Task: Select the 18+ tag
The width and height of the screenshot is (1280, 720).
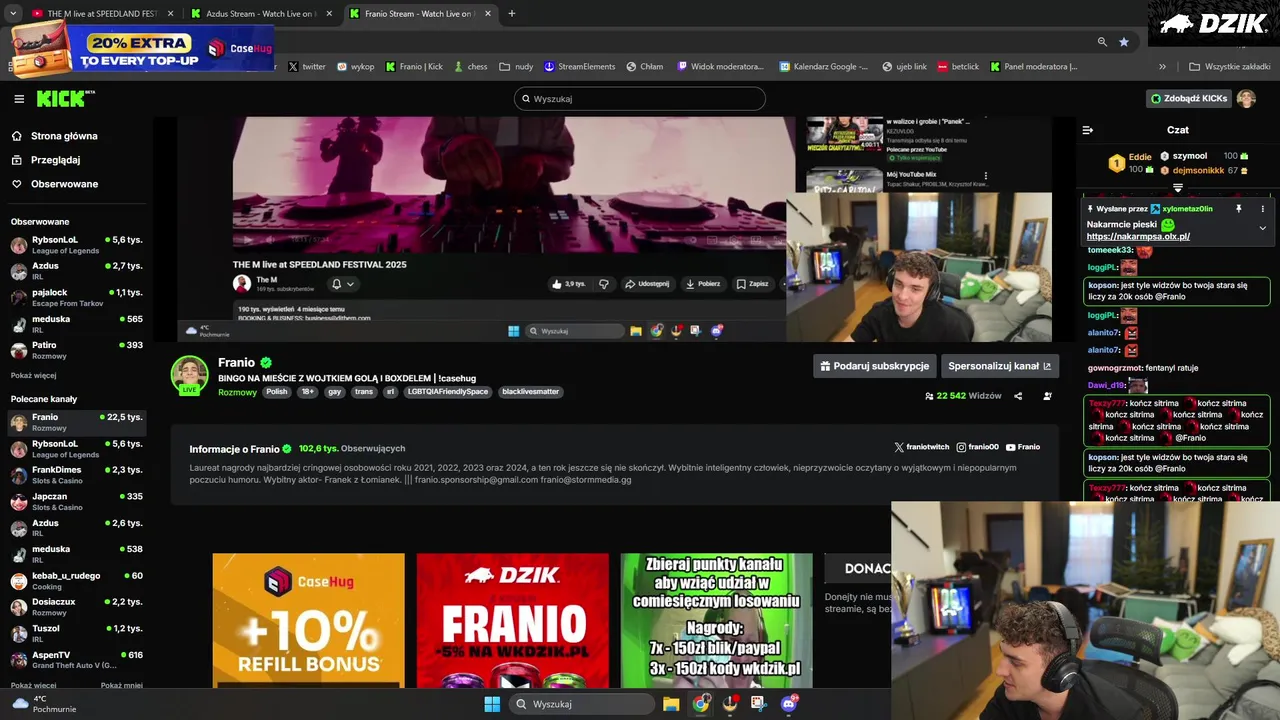Action: click(308, 392)
